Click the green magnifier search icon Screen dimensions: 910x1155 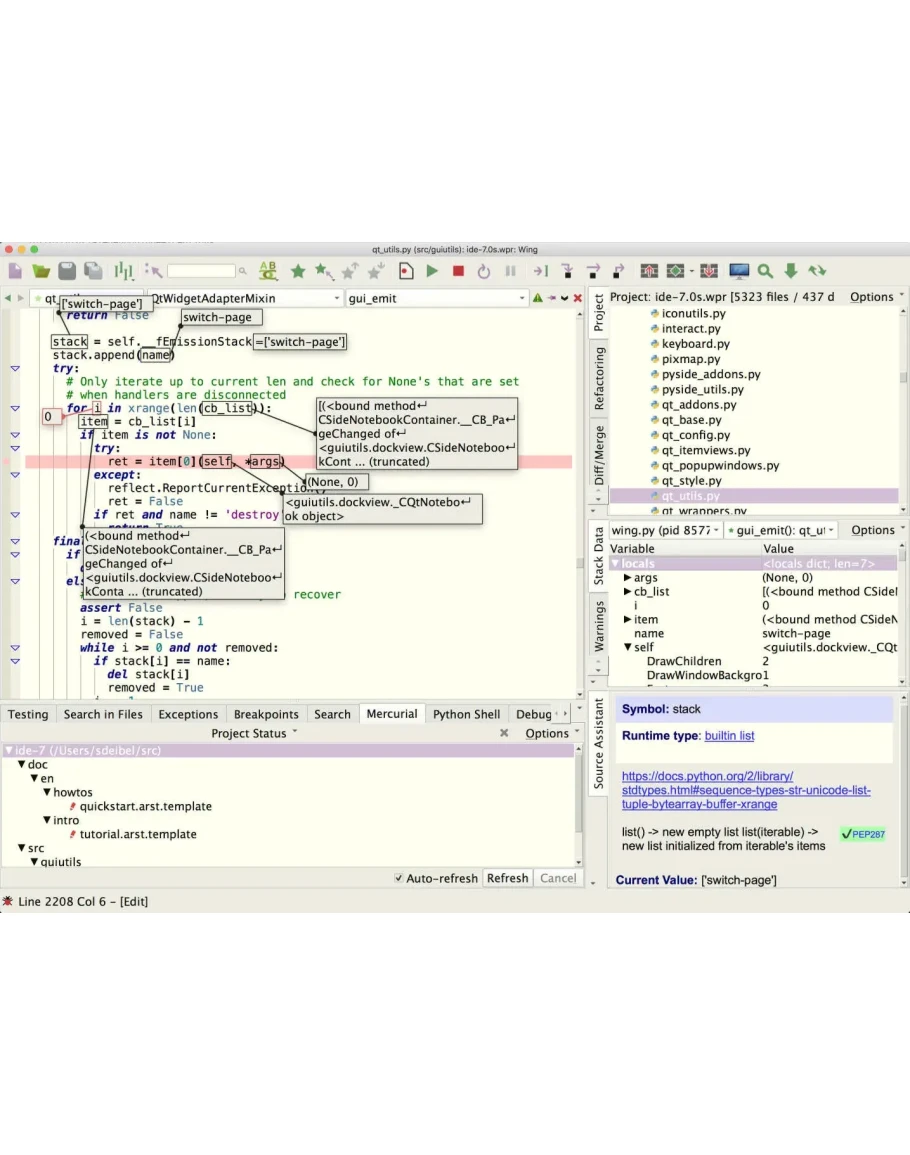pos(766,271)
